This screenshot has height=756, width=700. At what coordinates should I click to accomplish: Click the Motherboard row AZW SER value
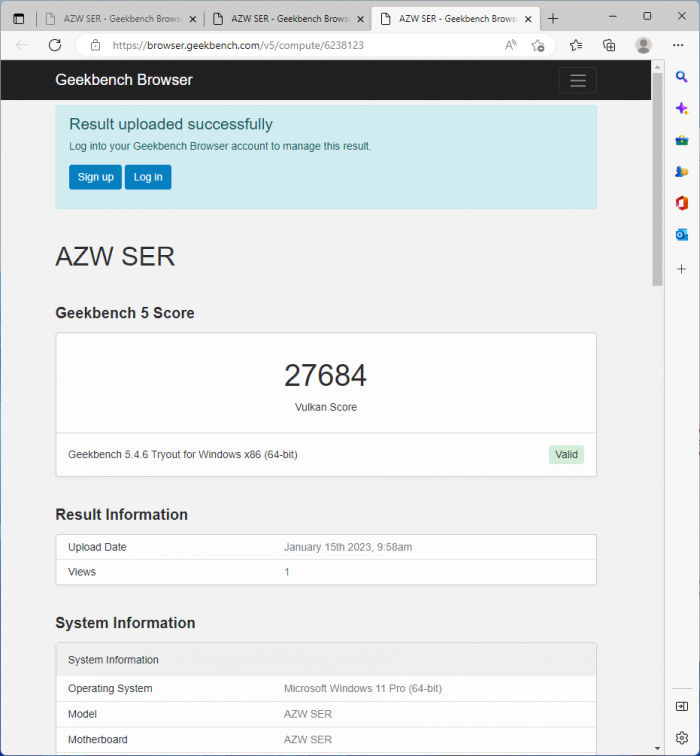308,740
